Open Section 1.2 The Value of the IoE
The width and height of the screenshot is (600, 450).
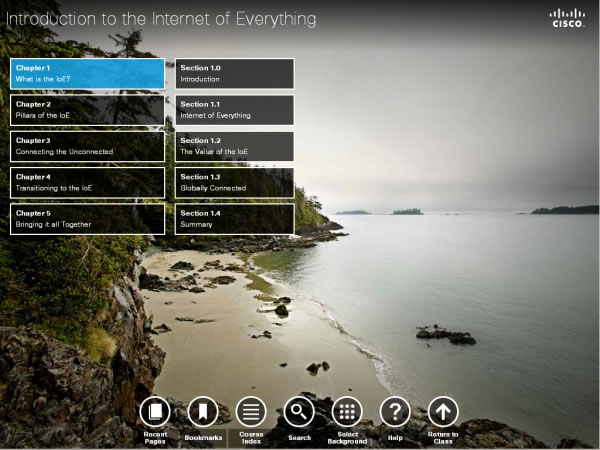pos(235,146)
